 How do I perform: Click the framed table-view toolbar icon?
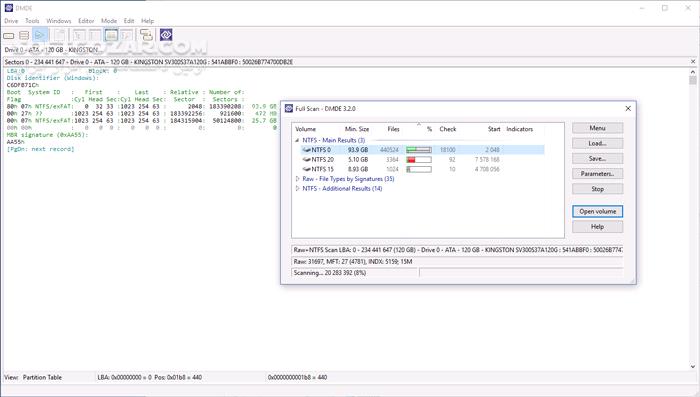pyautogui.click(x=111, y=35)
